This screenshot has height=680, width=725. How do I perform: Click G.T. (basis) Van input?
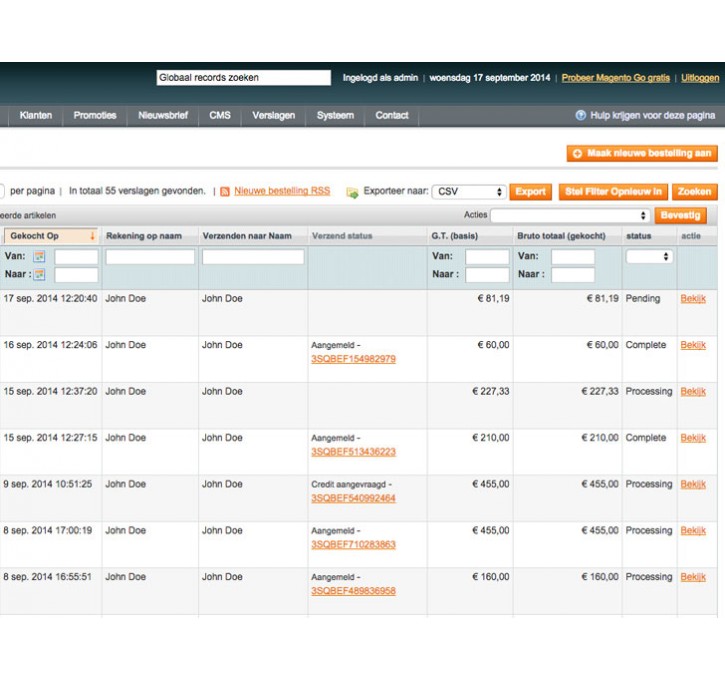point(487,257)
